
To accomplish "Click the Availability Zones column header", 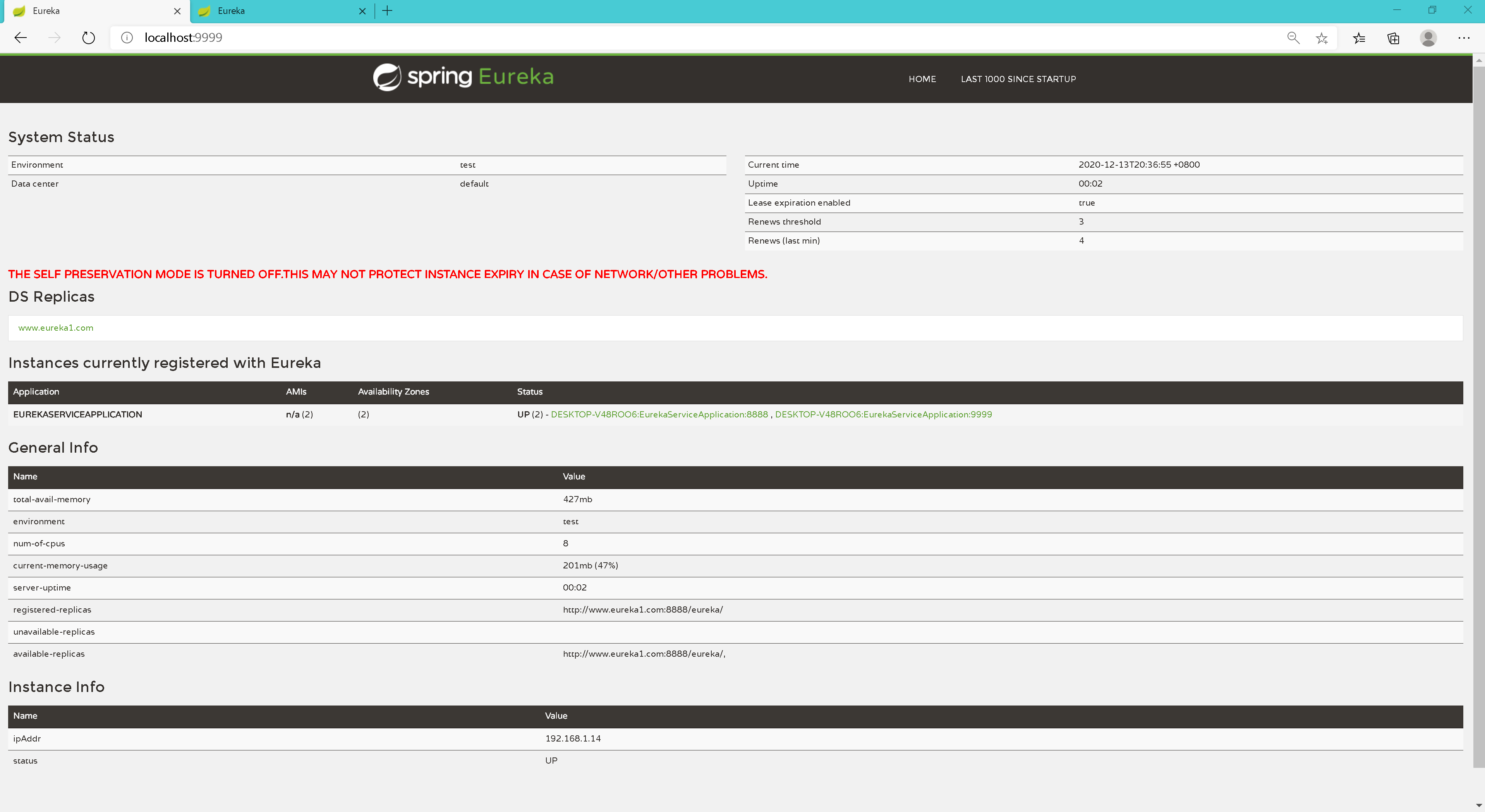I will click(x=393, y=391).
